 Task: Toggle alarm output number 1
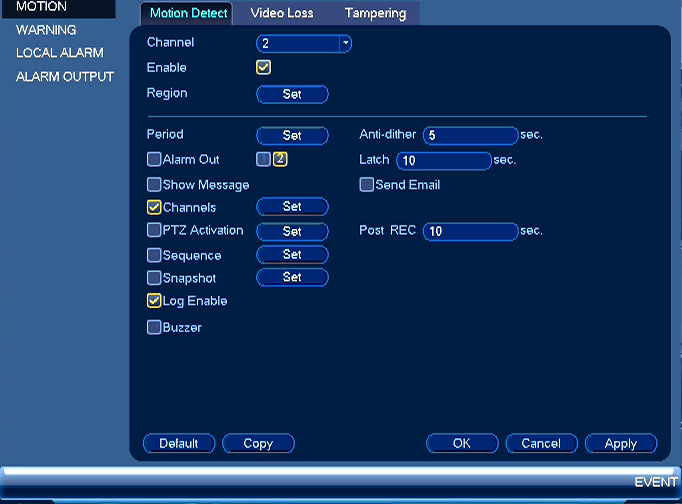pos(264,159)
